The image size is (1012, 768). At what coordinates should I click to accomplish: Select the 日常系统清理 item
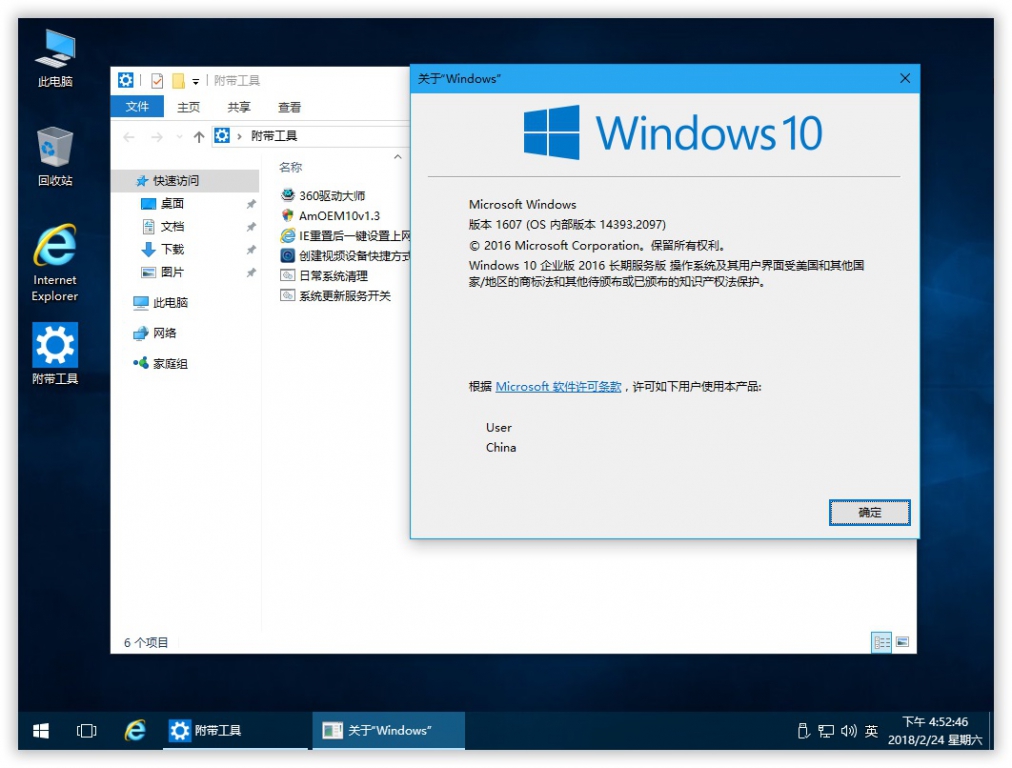pos(325,276)
